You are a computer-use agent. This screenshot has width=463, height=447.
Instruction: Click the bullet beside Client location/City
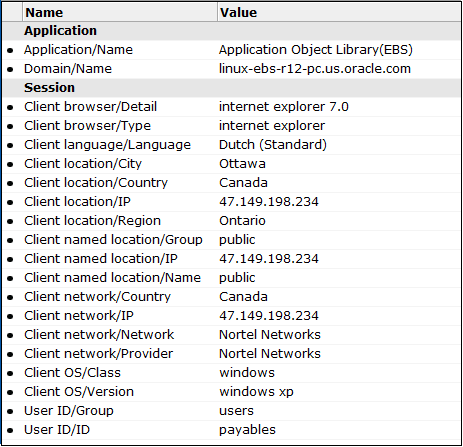click(x=10, y=164)
